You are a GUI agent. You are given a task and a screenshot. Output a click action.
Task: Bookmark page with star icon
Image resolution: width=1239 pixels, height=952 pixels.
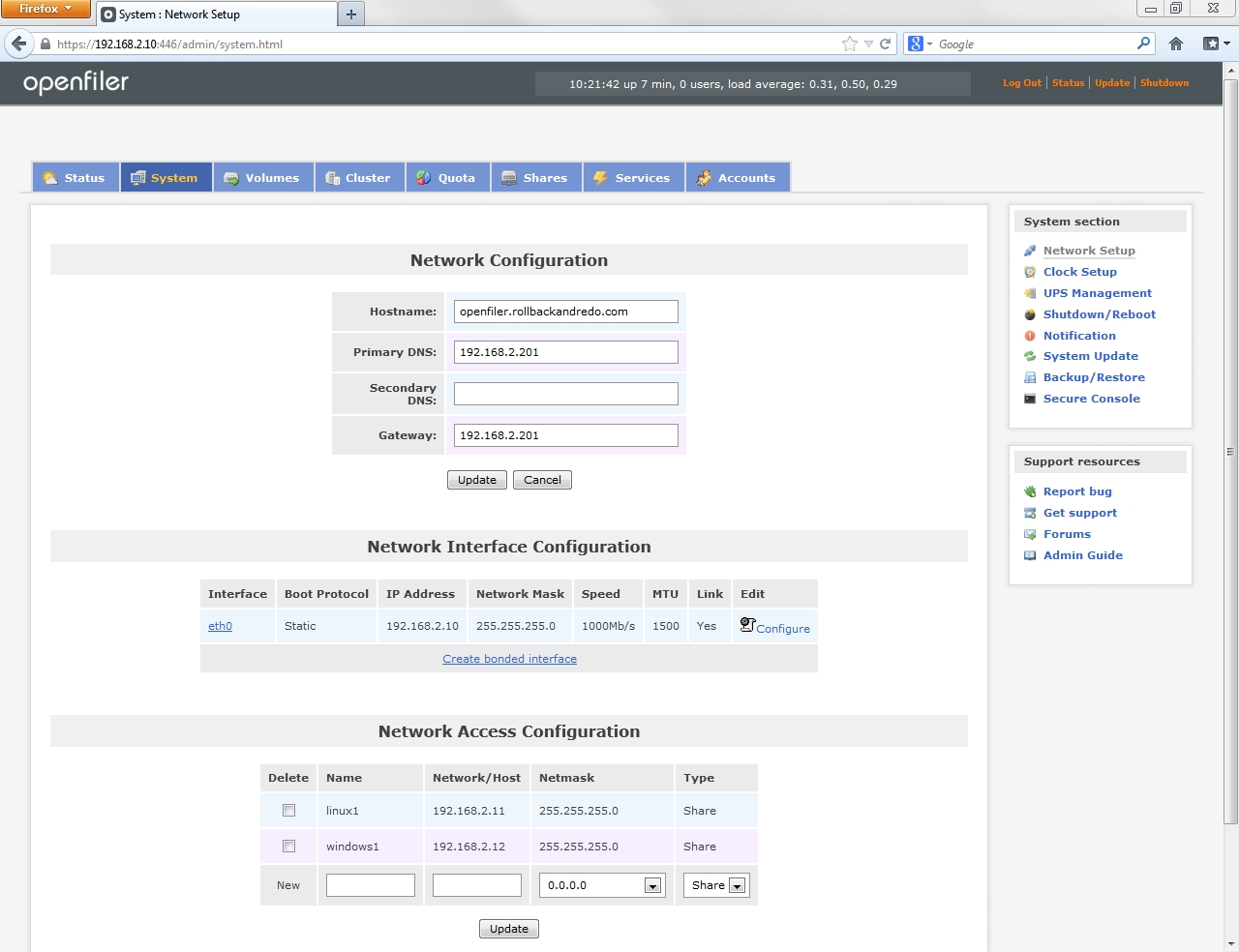click(x=849, y=44)
